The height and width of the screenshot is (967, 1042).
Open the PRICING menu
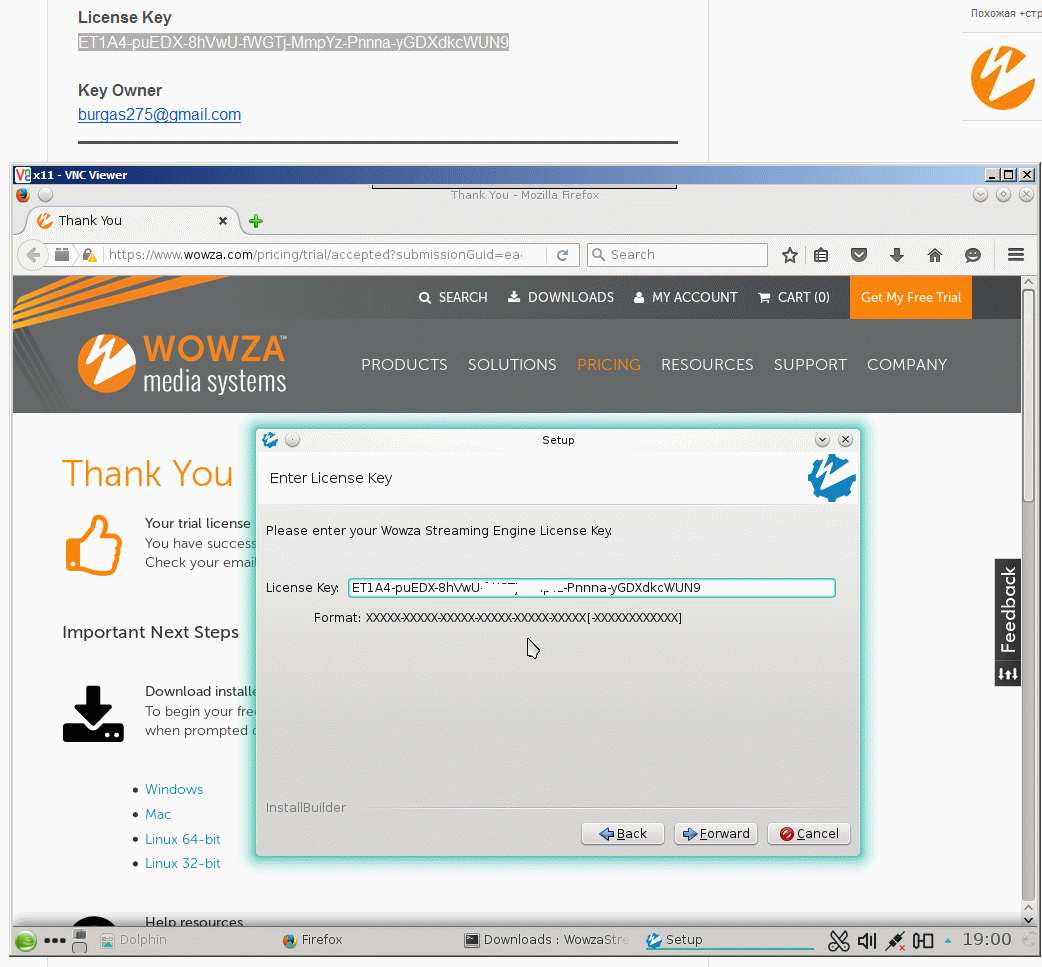609,365
